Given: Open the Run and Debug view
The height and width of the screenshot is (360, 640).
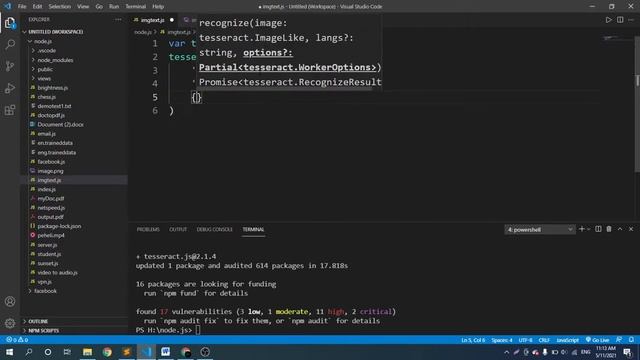Looking at the screenshot, I should [10, 88].
